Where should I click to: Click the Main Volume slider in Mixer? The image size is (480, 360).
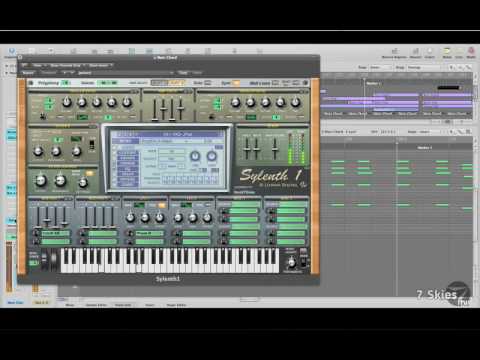pos(275,149)
